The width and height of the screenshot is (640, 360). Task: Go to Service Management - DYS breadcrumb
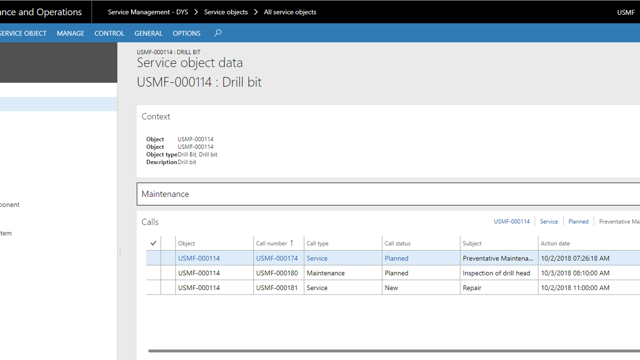click(148, 12)
